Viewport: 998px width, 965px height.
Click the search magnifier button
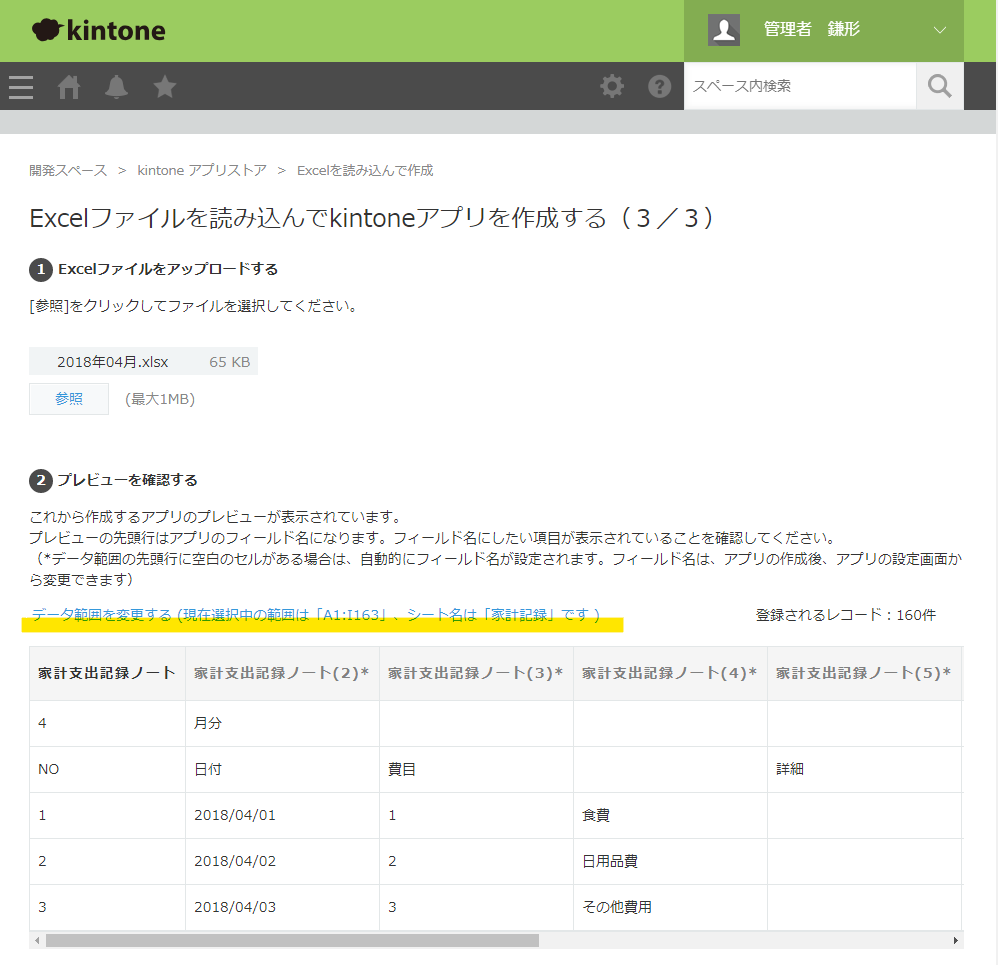tap(939, 86)
